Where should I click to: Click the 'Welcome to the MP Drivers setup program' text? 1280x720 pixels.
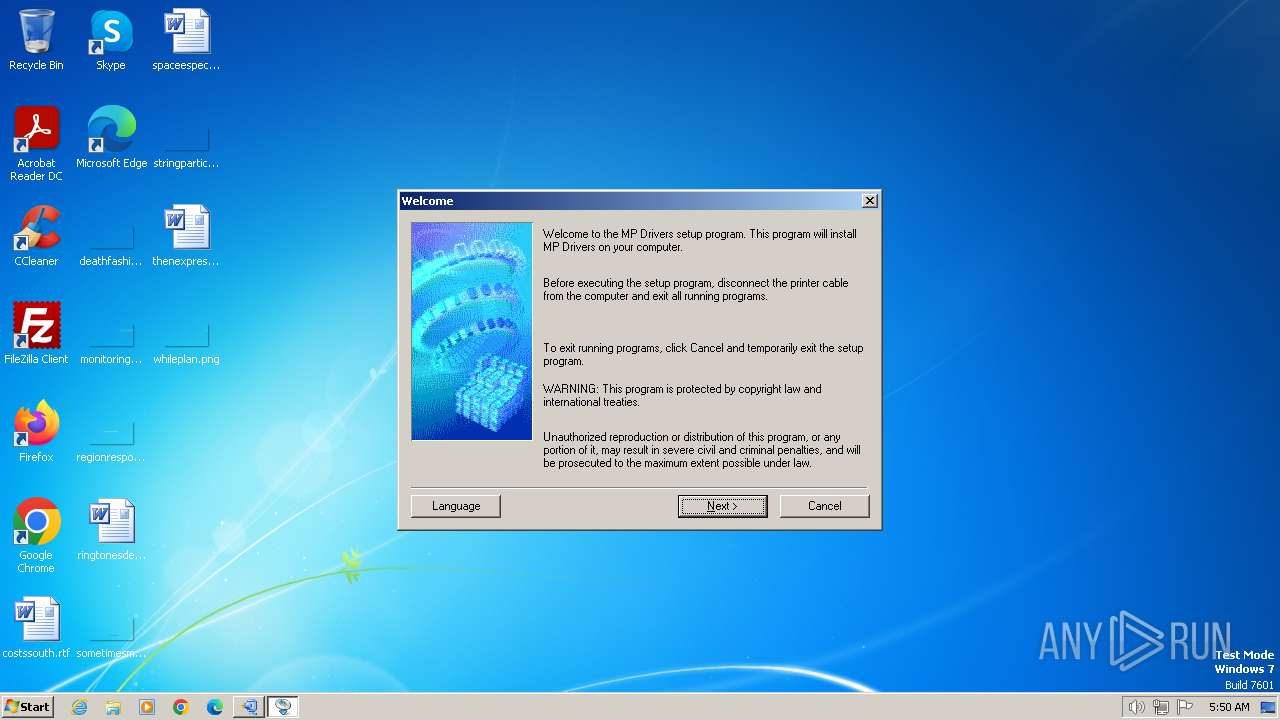(x=700, y=240)
